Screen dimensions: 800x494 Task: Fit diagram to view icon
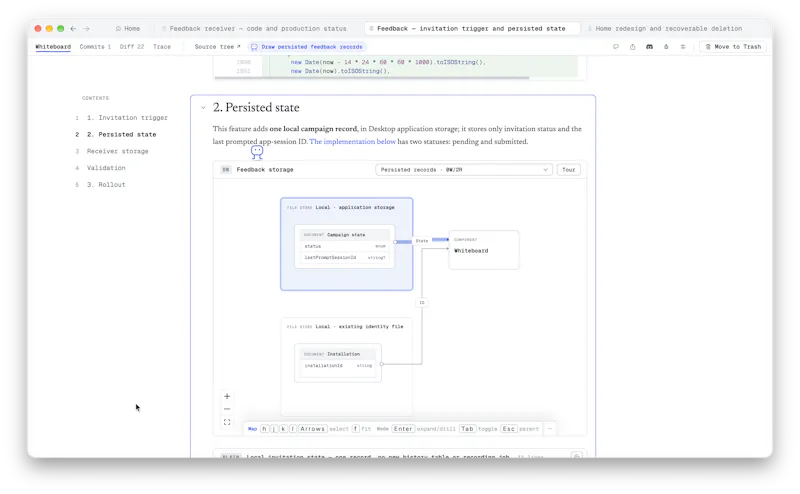(x=227, y=422)
